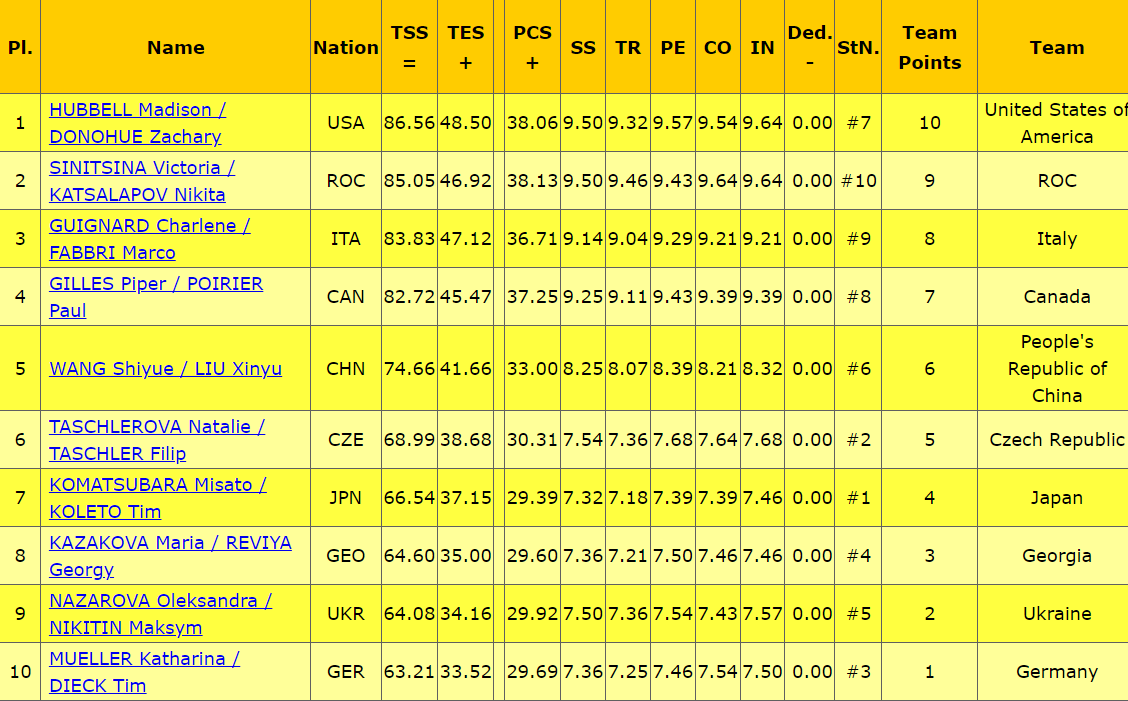Open NAZAROVA Oleksandra / NIKITIN Maksym link
Screen dimensions: 1128x701
[160, 601]
